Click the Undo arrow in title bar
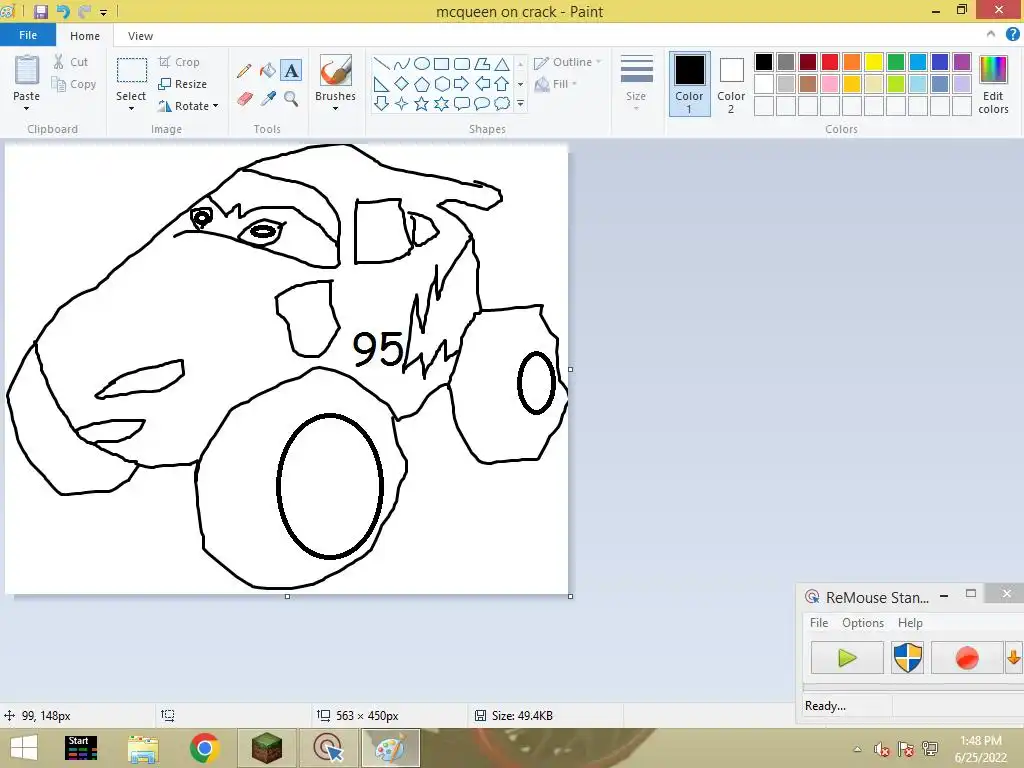The height and width of the screenshot is (768, 1024). (63, 12)
